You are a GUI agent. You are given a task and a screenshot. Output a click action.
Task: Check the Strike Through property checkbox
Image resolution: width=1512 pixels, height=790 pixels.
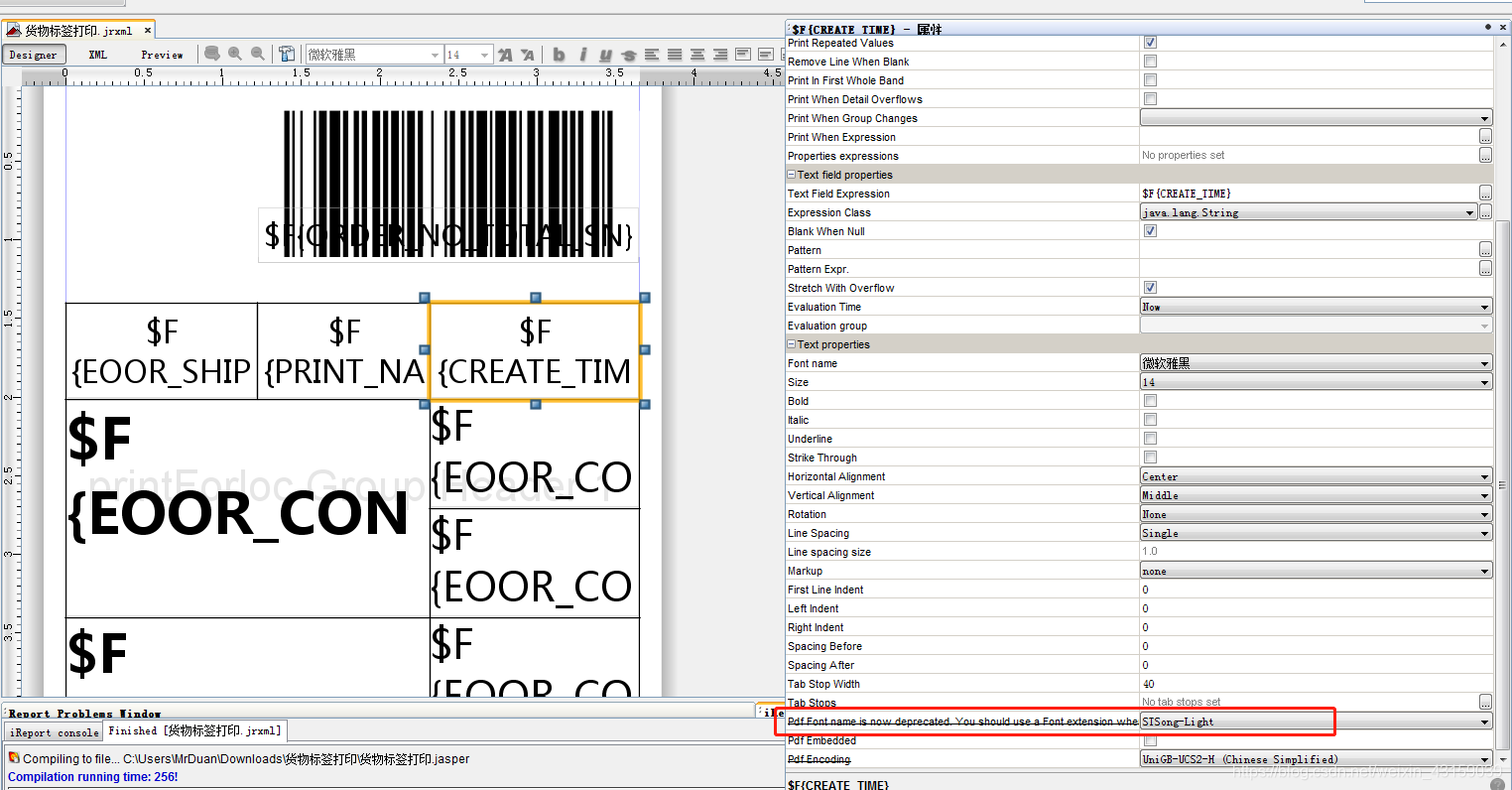tap(1150, 458)
